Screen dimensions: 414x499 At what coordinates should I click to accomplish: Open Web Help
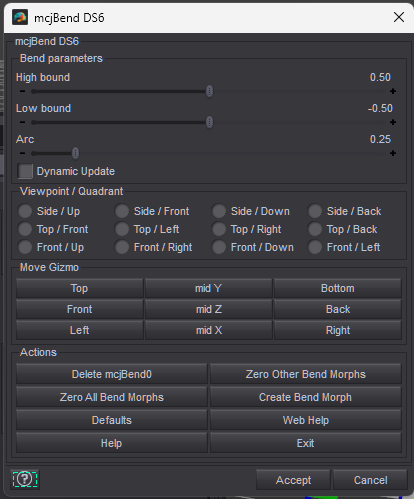point(305,420)
